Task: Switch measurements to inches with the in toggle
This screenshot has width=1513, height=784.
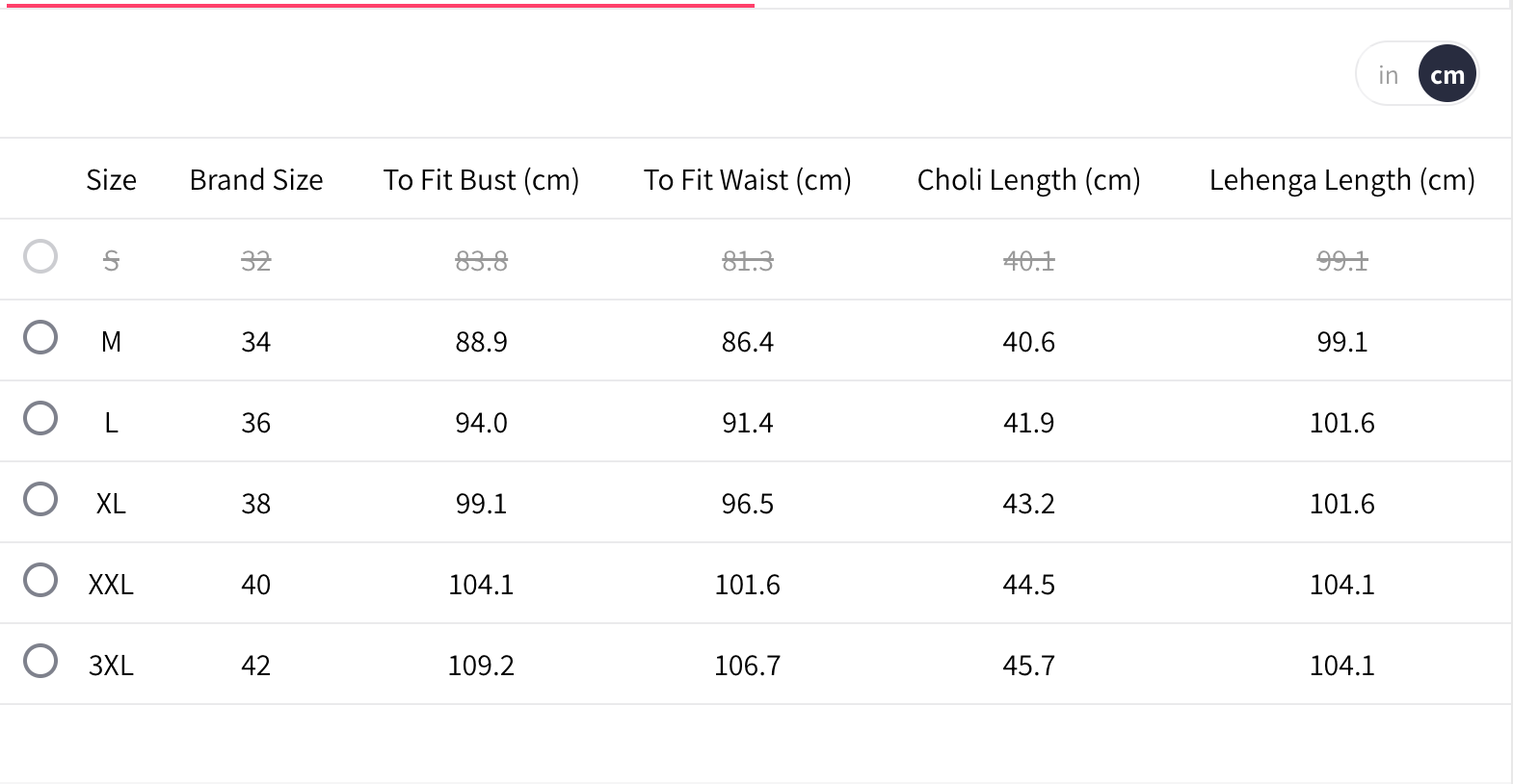Action: point(1388,75)
